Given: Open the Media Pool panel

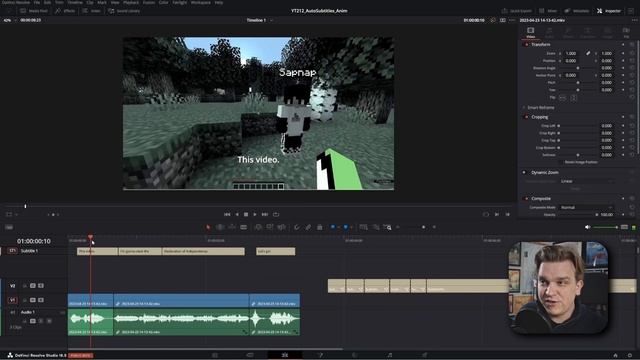Looking at the screenshot, I should point(34,11).
